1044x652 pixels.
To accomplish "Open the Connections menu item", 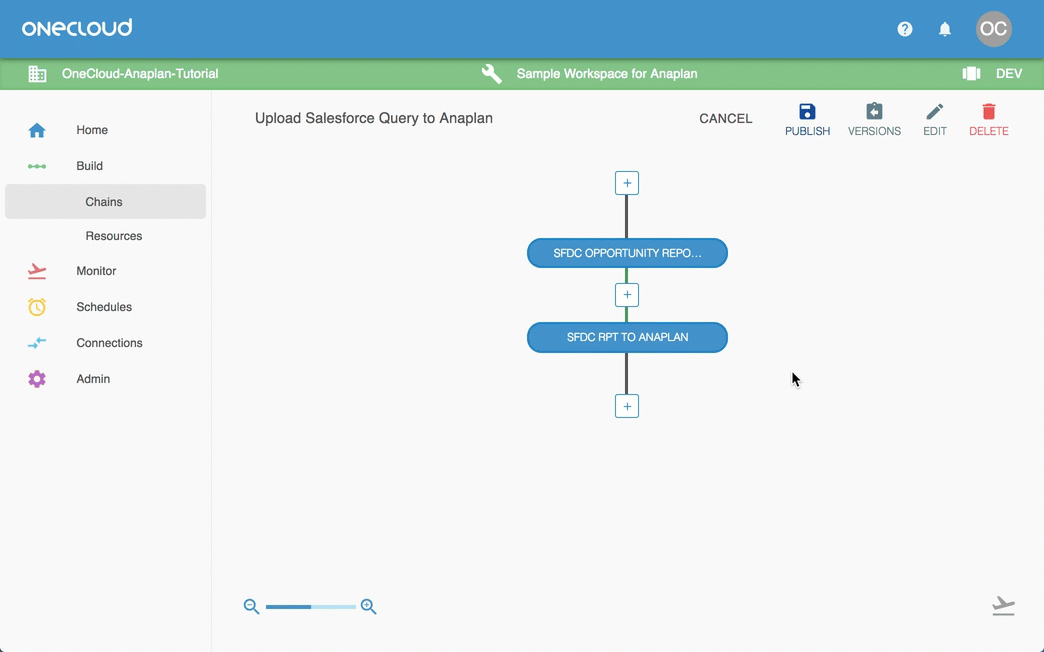I will click(x=109, y=343).
